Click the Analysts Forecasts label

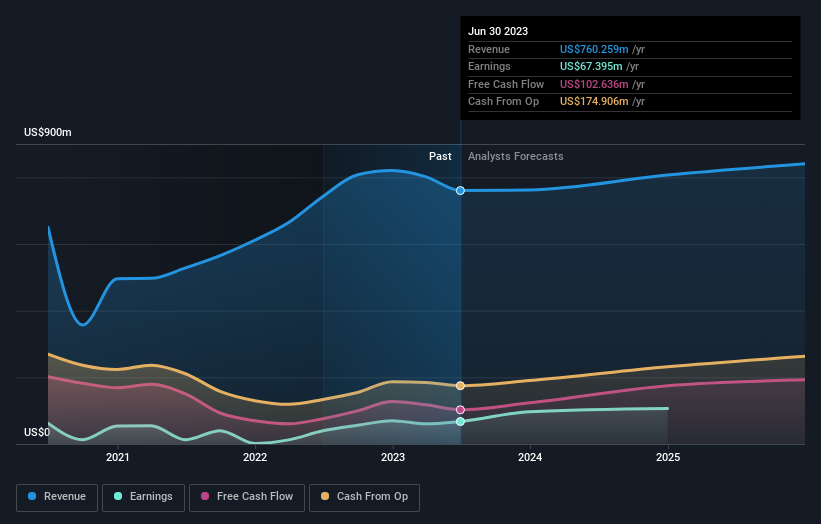coord(516,157)
